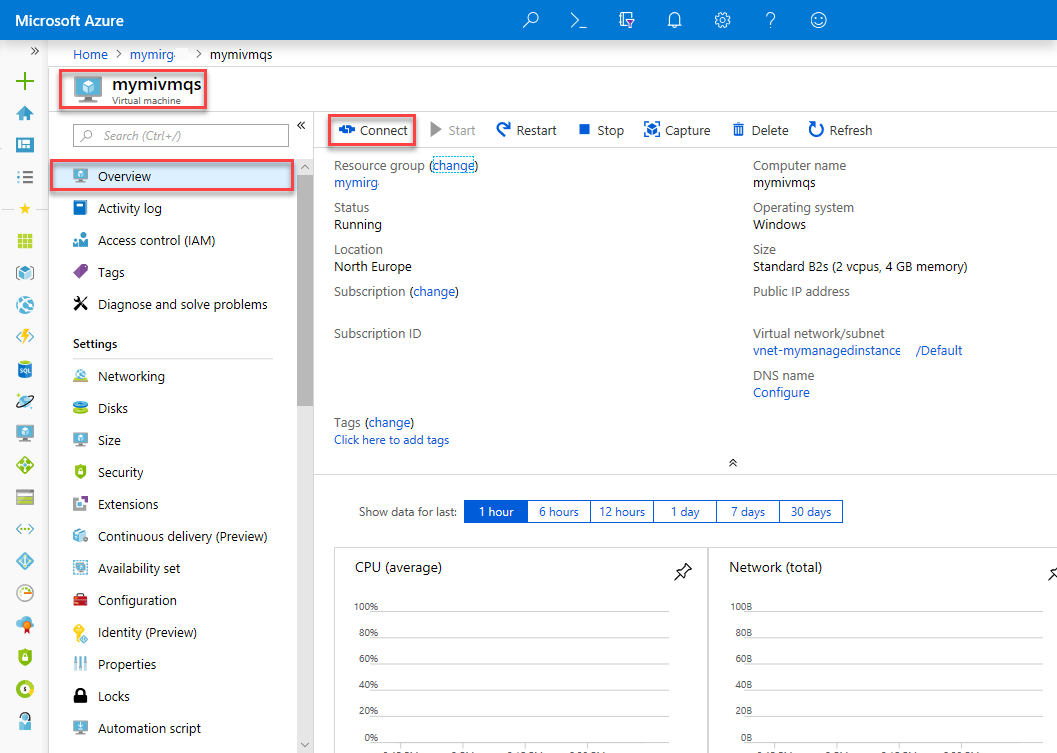Show data for 6 hours
Viewport: 1057px width, 753px height.
[x=558, y=511]
